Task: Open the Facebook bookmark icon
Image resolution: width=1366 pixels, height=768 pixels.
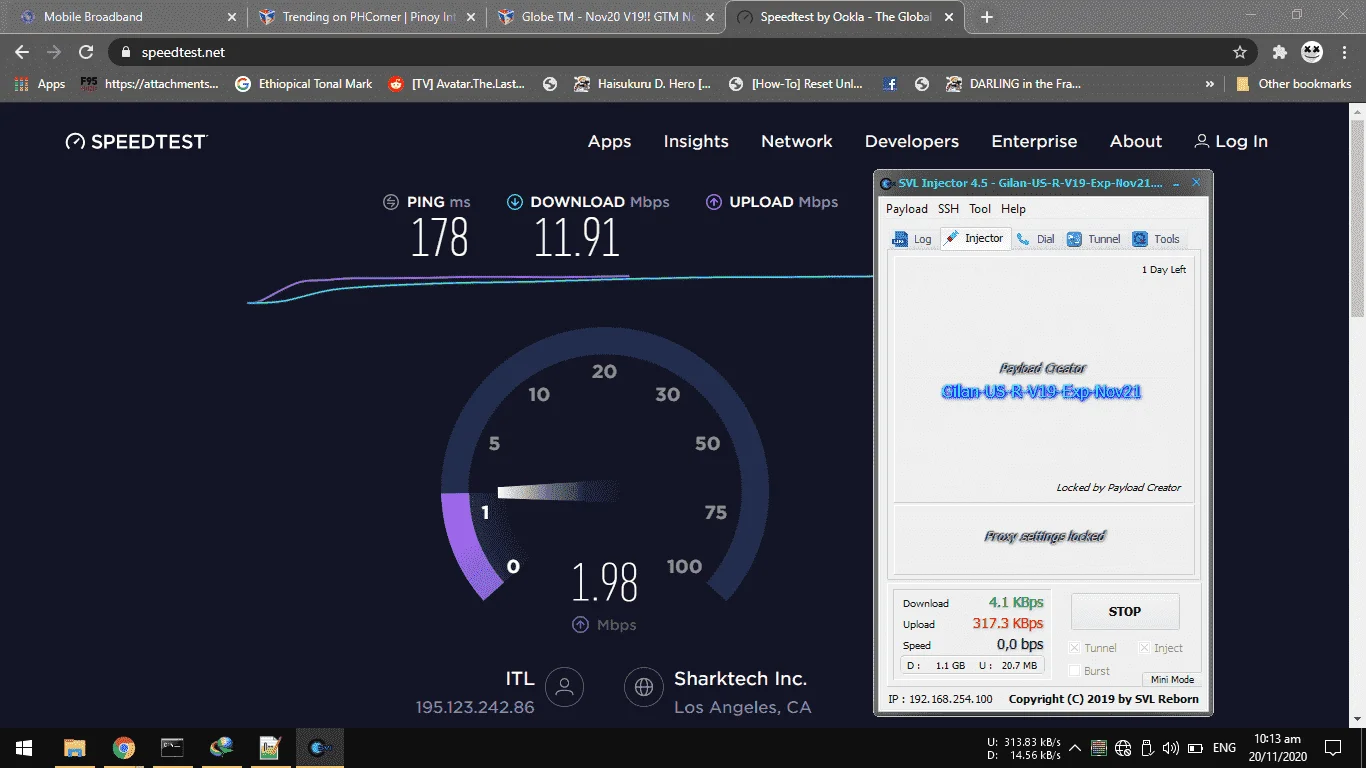Action: click(x=890, y=84)
